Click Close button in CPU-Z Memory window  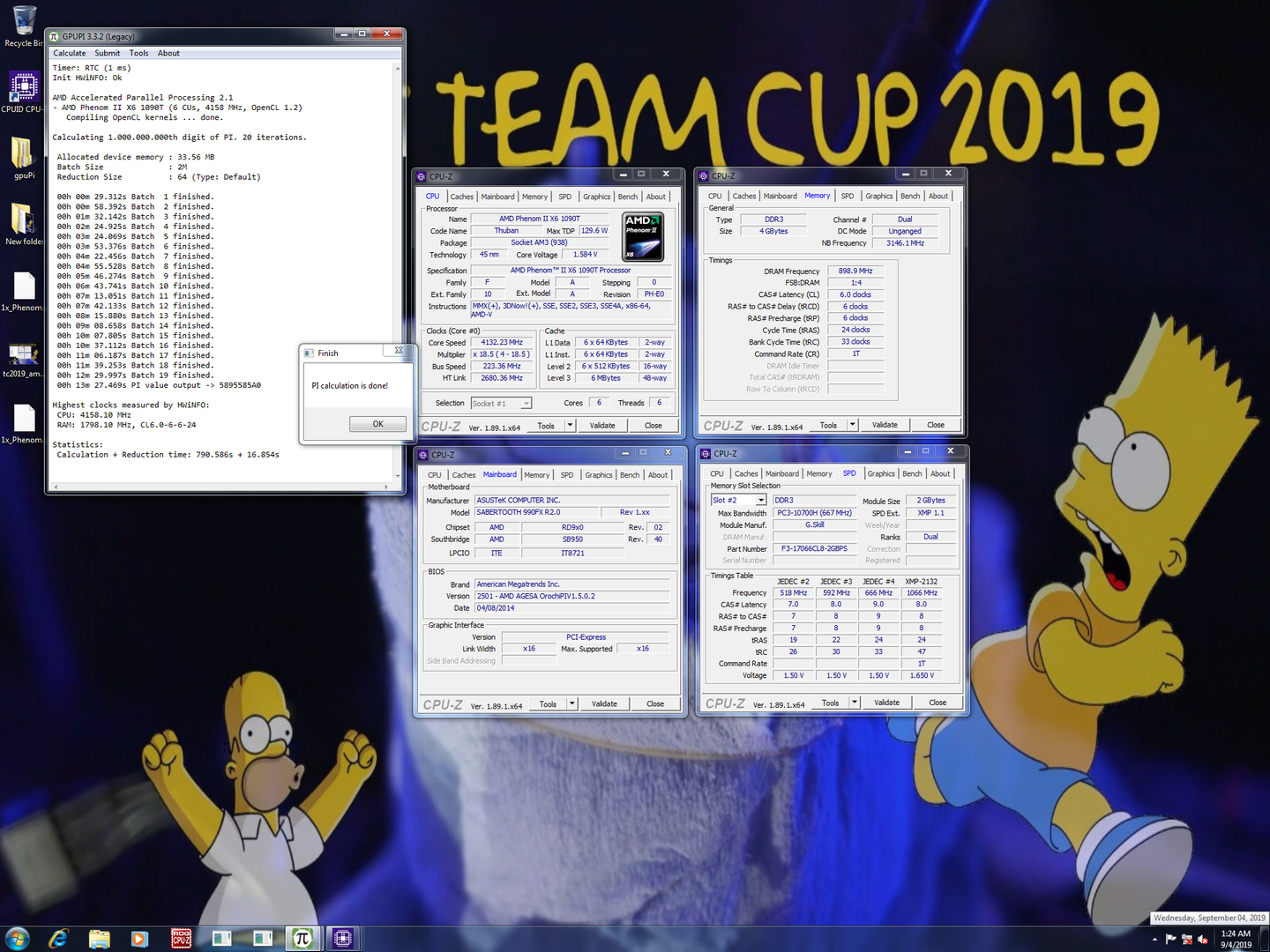click(x=936, y=425)
